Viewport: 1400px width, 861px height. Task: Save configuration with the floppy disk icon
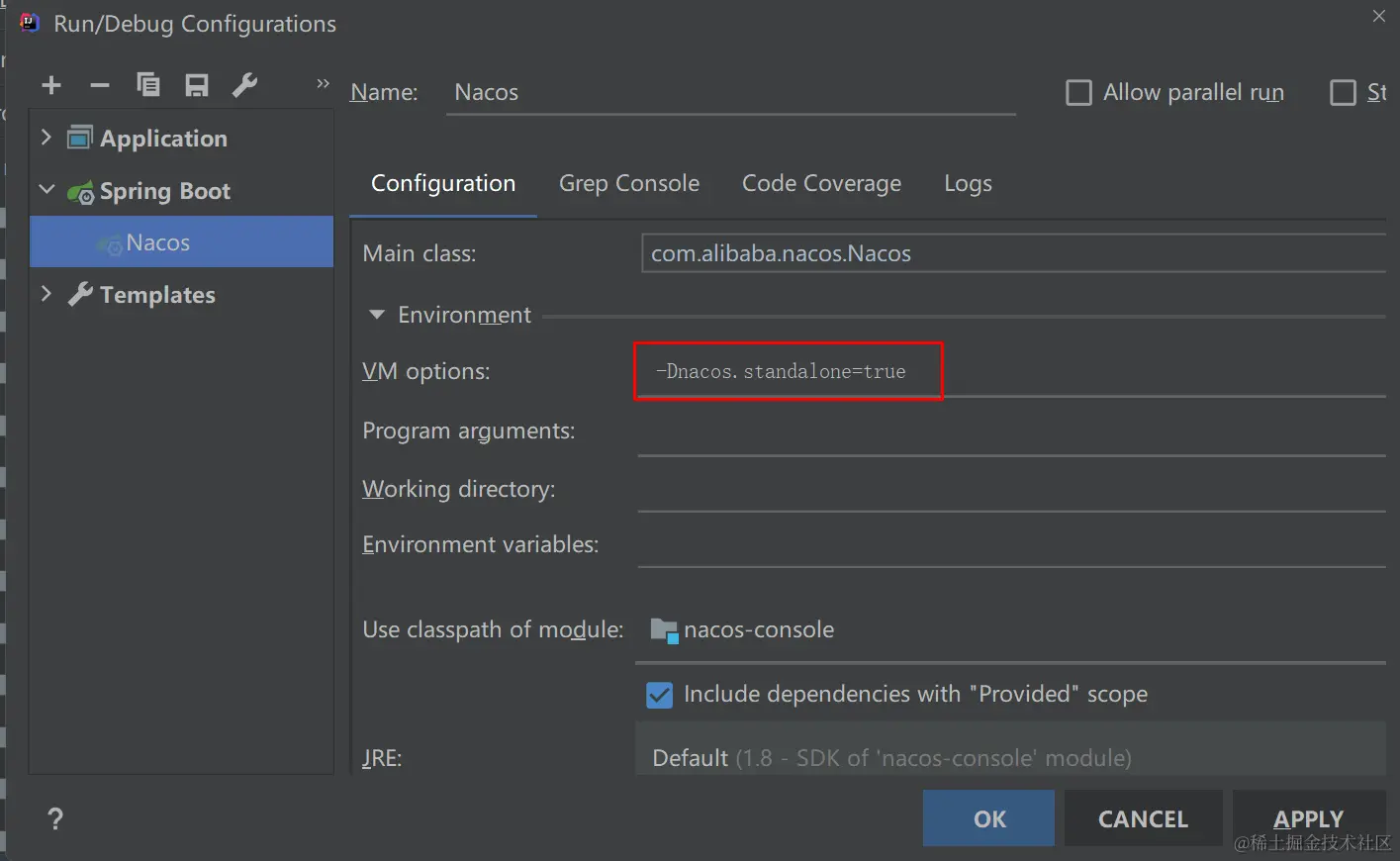point(197,85)
